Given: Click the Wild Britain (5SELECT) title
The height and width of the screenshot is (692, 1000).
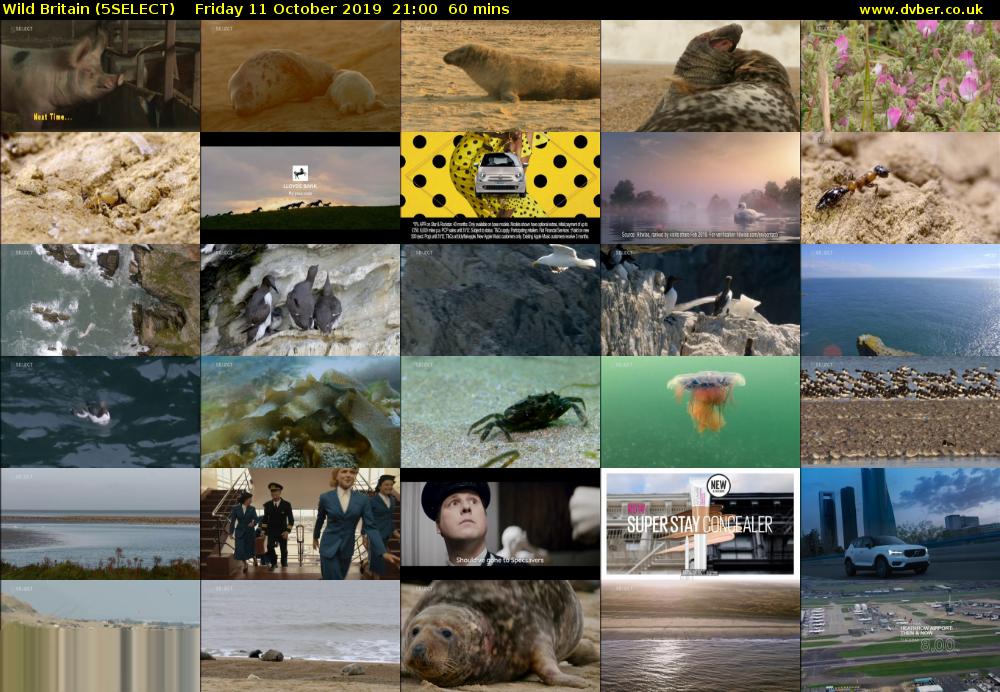Looking at the screenshot, I should tap(89, 10).
